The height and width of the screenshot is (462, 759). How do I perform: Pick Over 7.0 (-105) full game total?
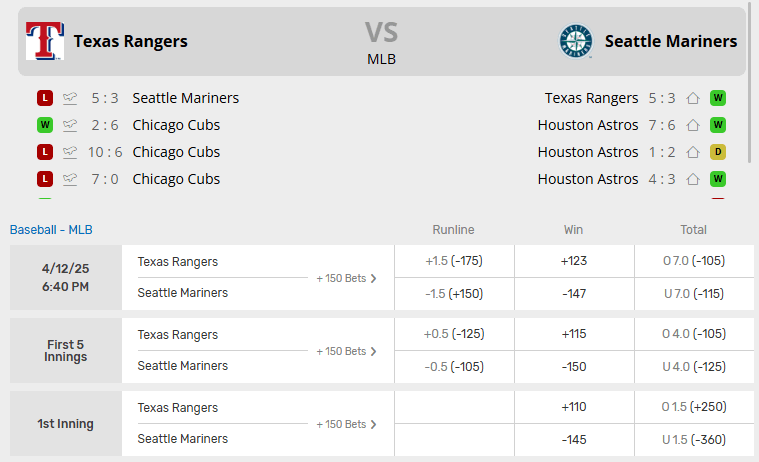(x=694, y=261)
